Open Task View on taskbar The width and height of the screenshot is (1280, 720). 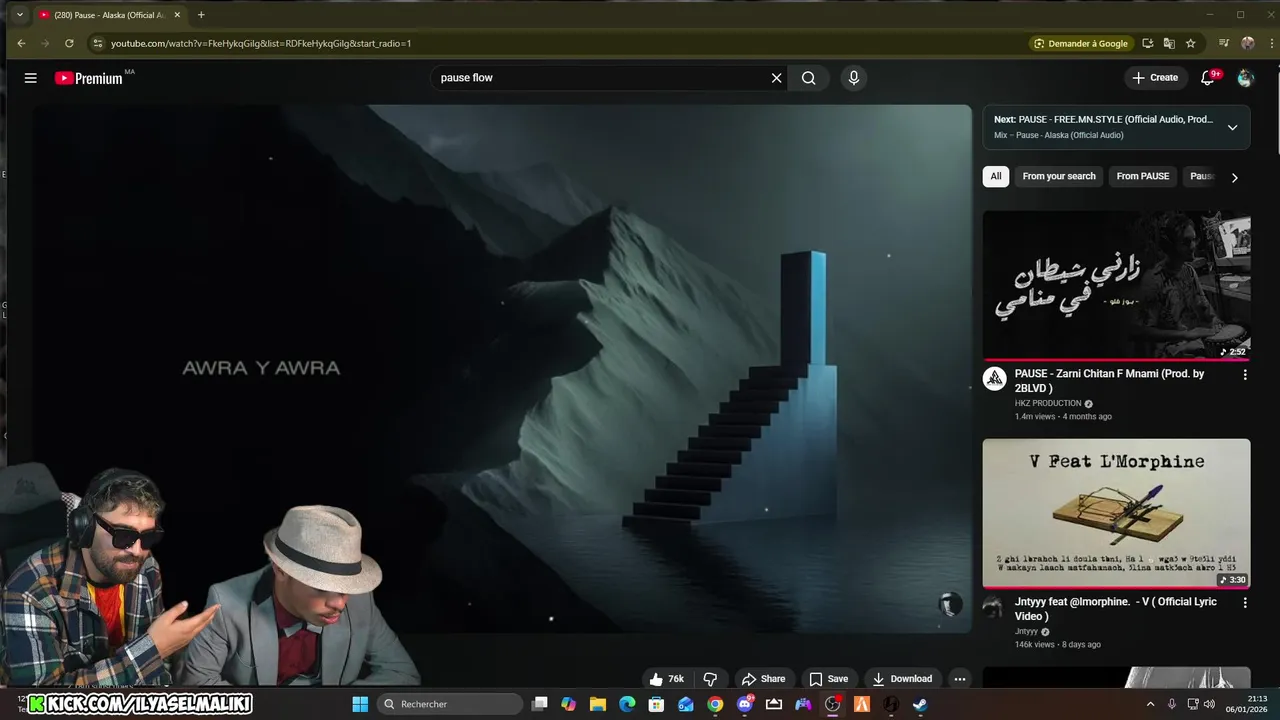(x=540, y=704)
